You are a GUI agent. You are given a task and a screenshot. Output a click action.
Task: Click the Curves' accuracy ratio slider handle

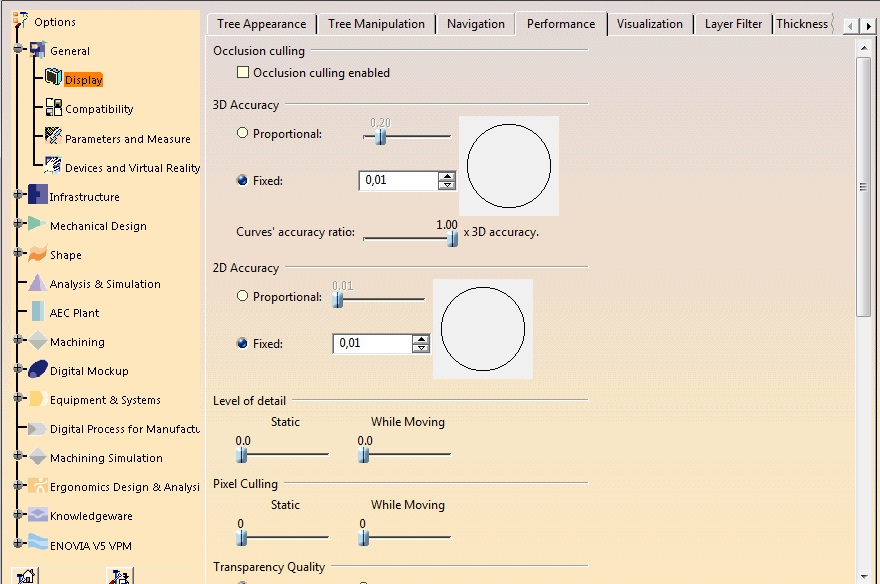[x=452, y=239]
